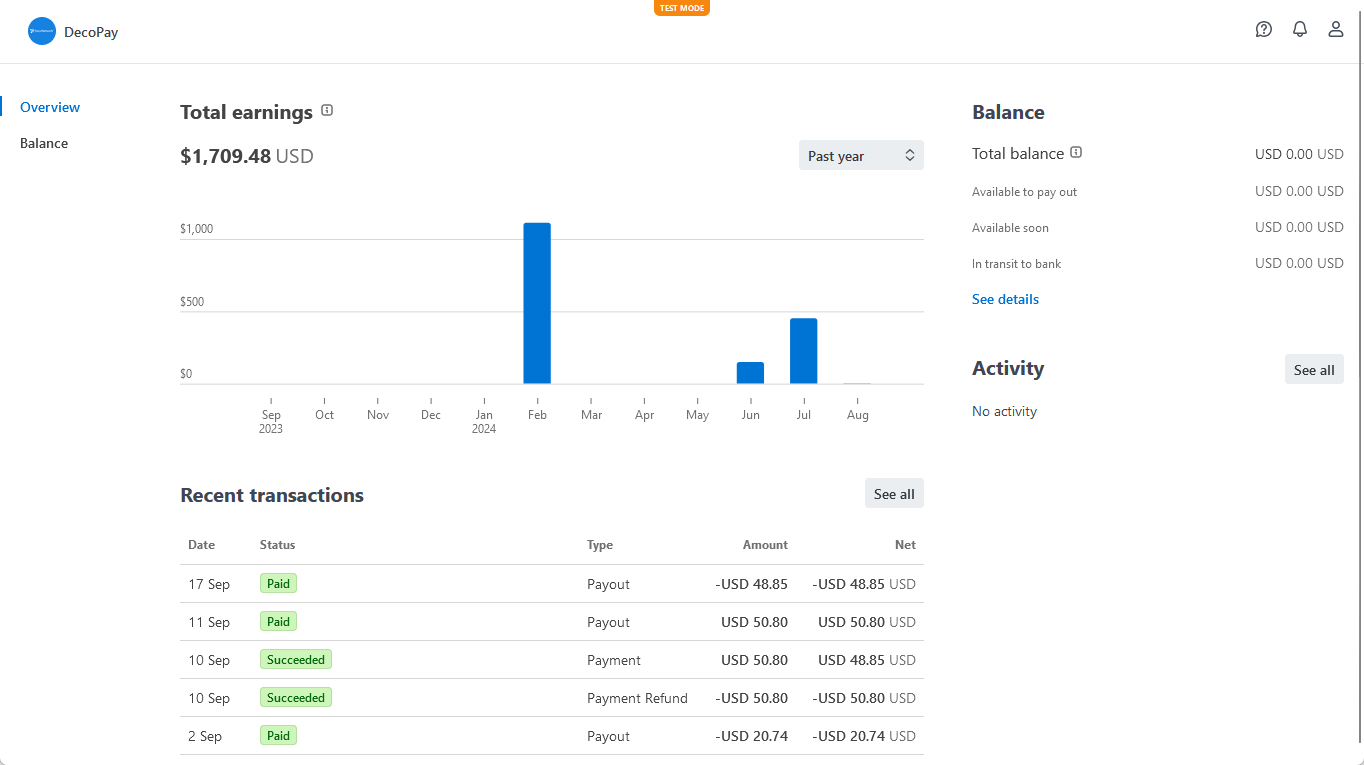Screen dimensions: 1364x765
Task: Click See all next to Recent transactions
Action: pyautogui.click(x=893, y=493)
